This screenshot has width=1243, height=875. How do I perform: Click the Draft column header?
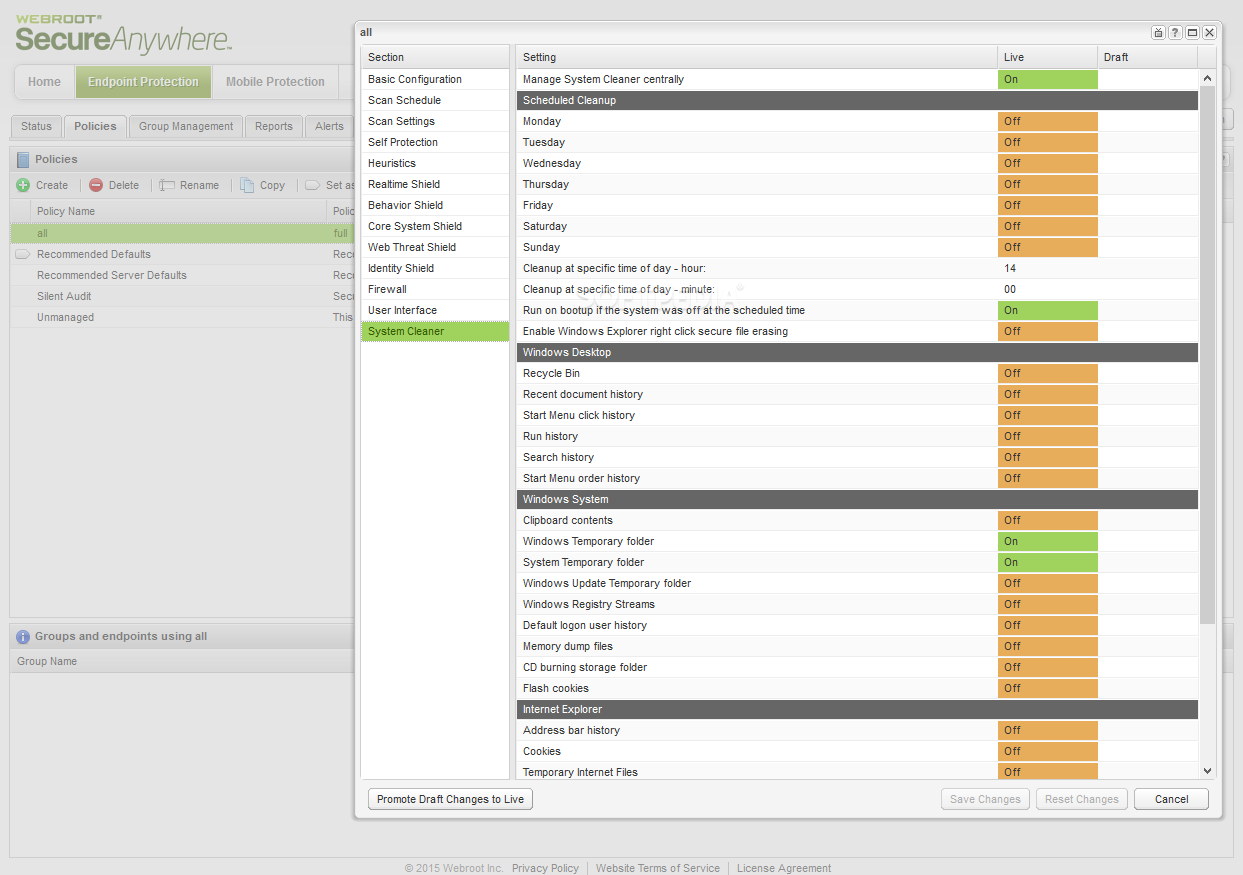pyautogui.click(x=1147, y=57)
